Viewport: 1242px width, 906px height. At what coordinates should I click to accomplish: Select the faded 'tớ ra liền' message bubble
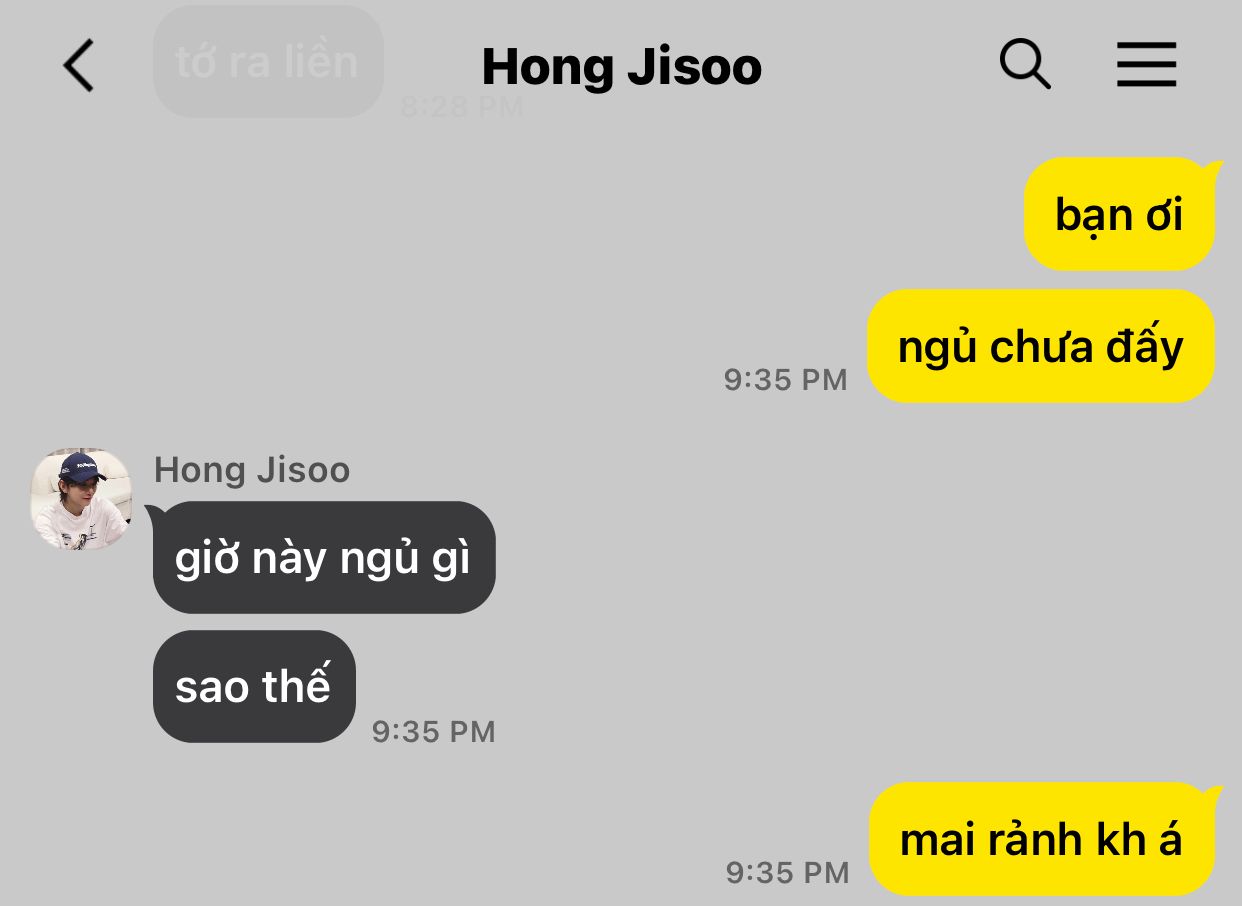pyautogui.click(x=268, y=62)
